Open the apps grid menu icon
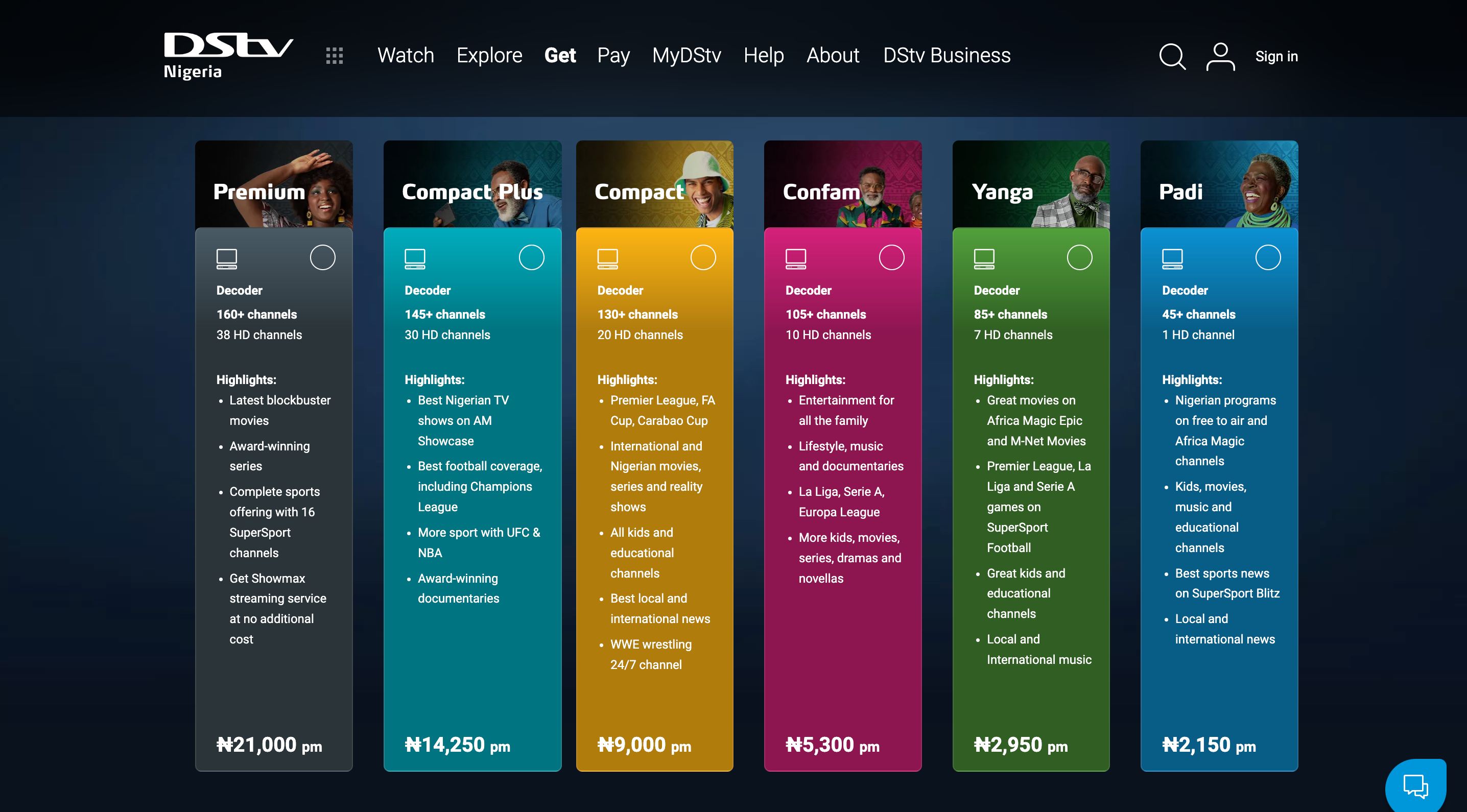The image size is (1467, 812). pos(334,56)
